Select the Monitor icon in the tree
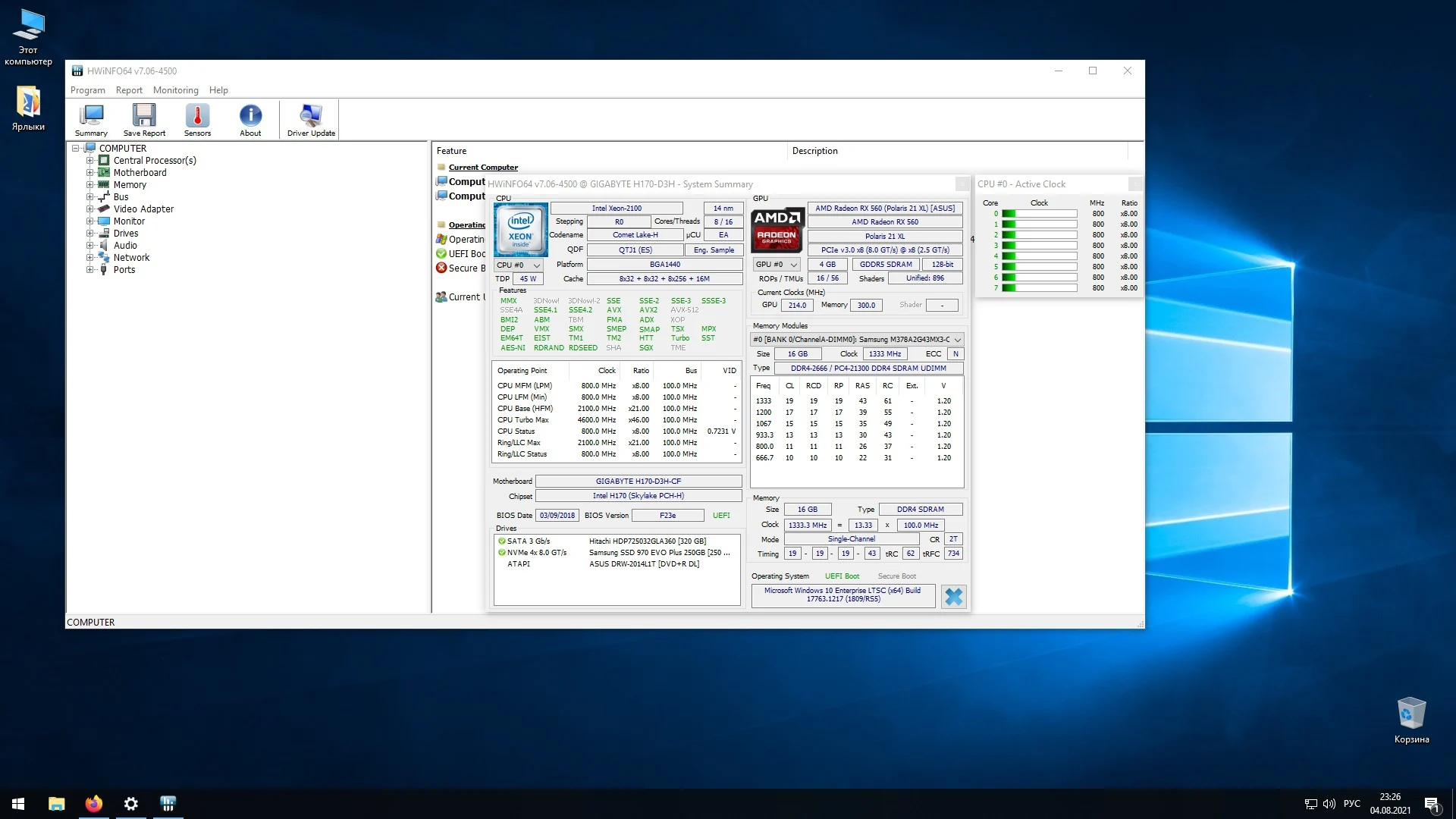This screenshot has height=819, width=1456. tap(104, 221)
